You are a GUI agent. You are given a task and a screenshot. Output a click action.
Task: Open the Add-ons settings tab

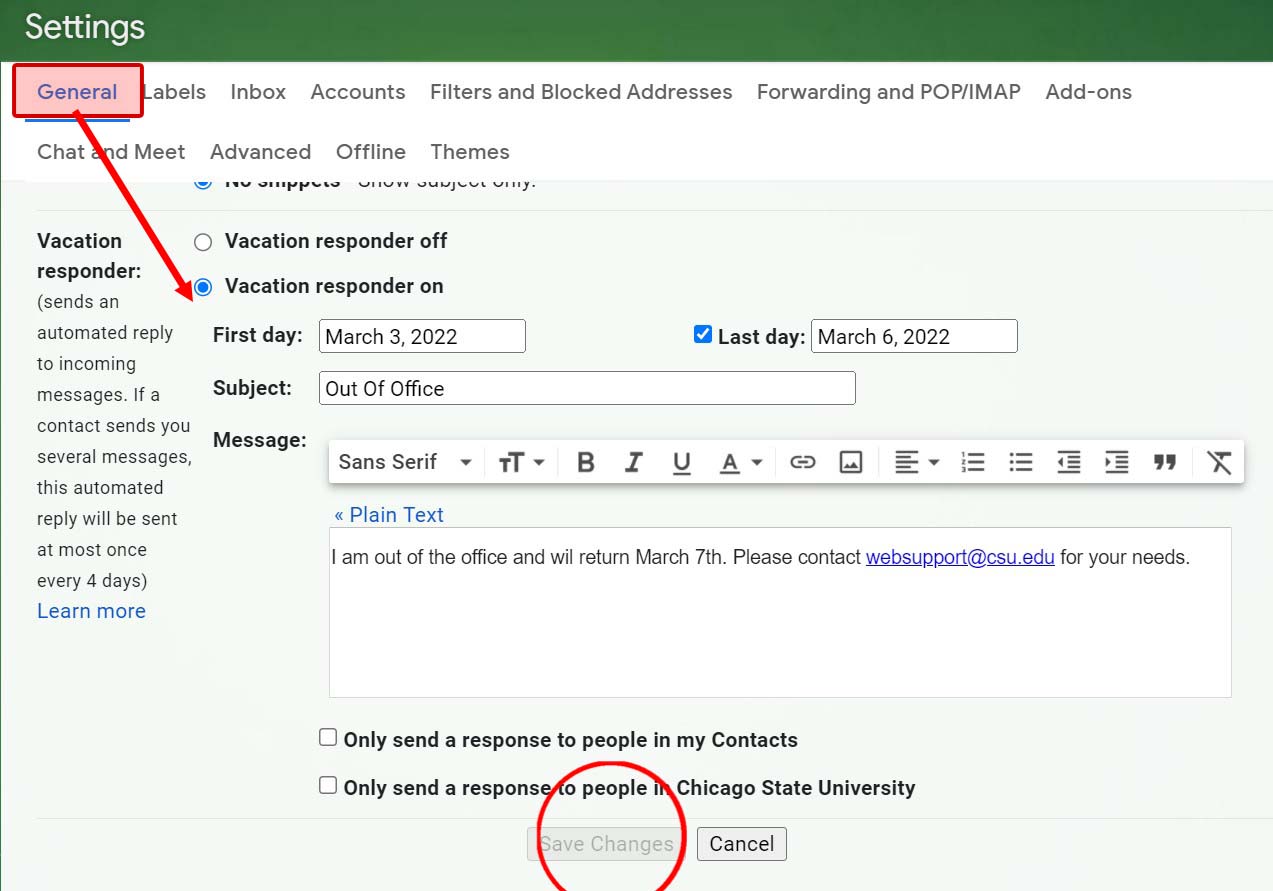click(1089, 92)
